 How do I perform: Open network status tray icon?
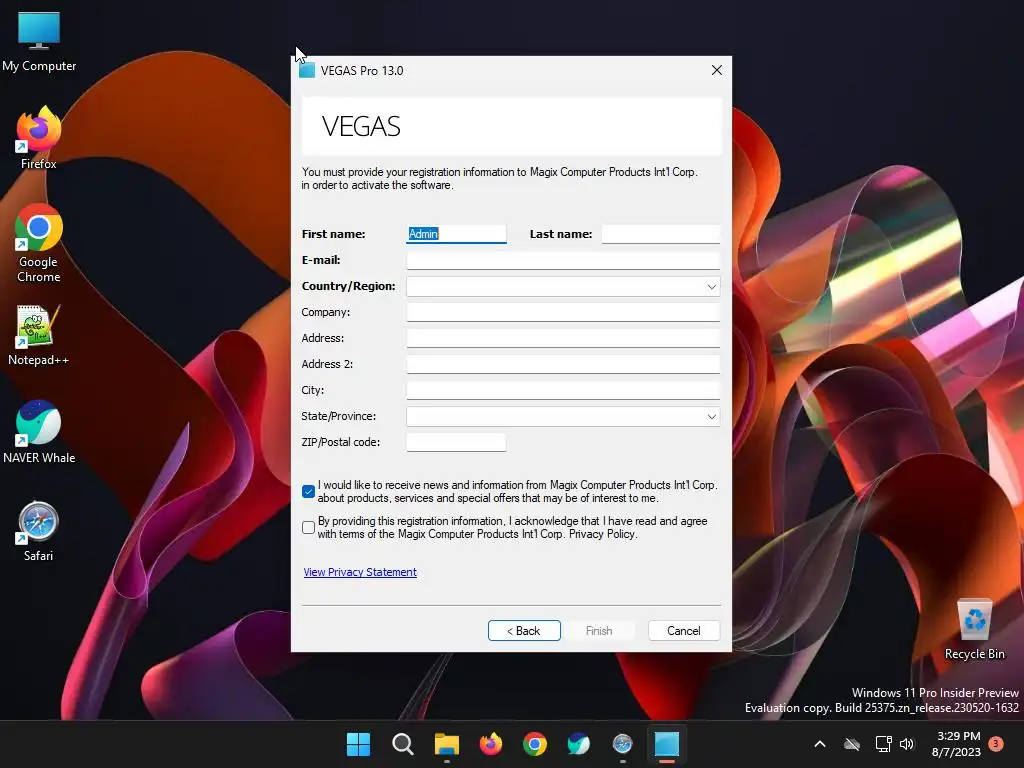tap(883, 744)
